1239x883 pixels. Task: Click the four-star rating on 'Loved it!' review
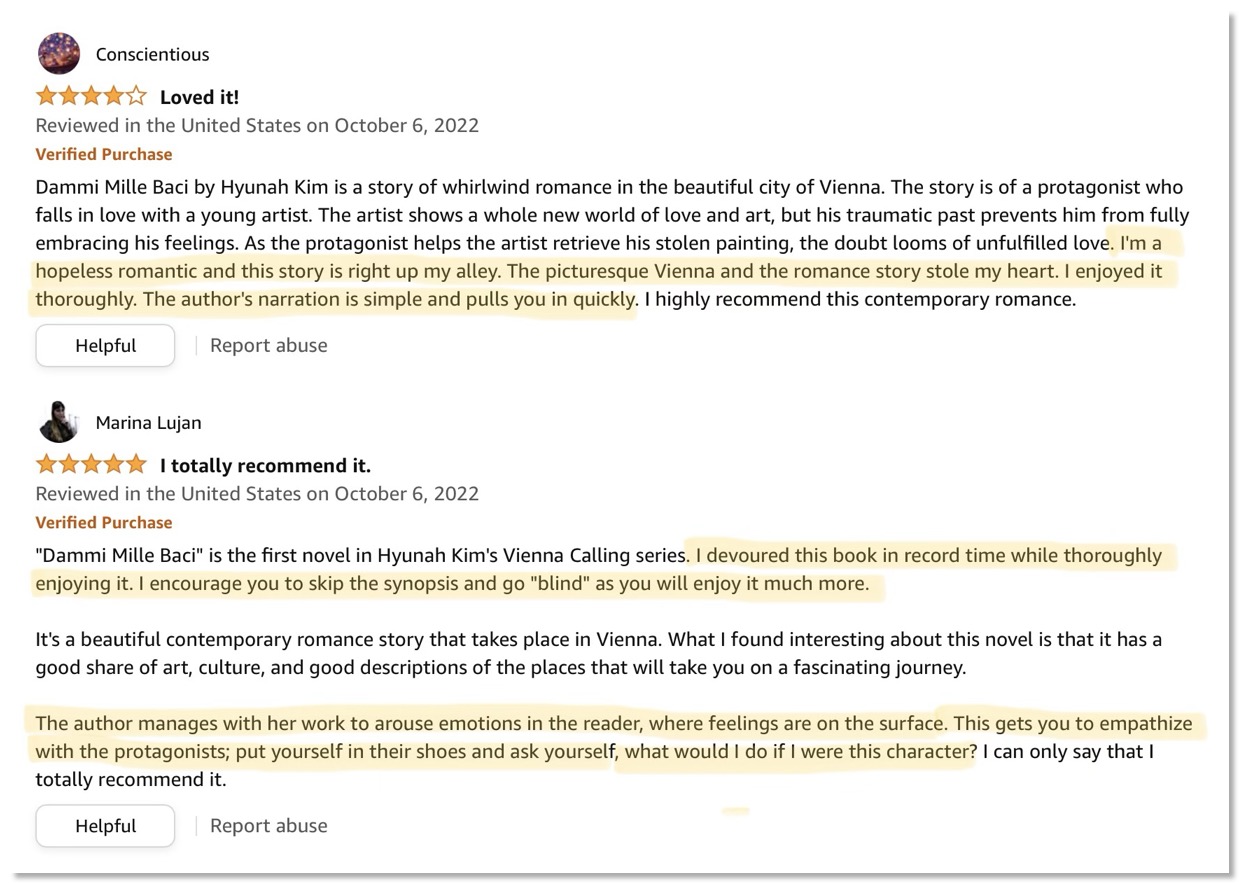coord(91,97)
